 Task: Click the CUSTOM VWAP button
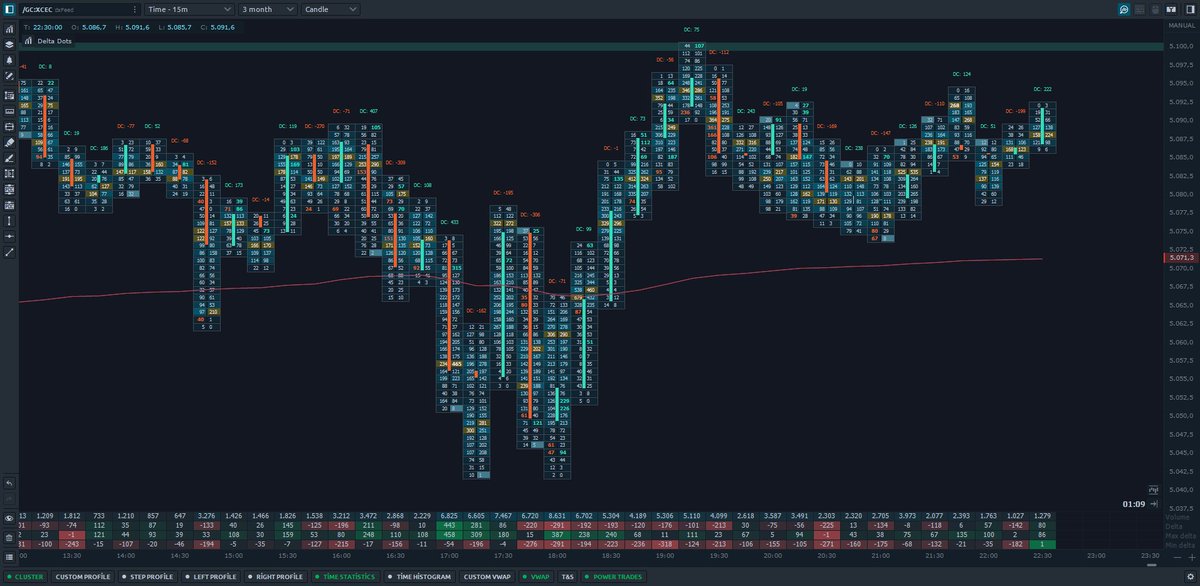(488, 577)
